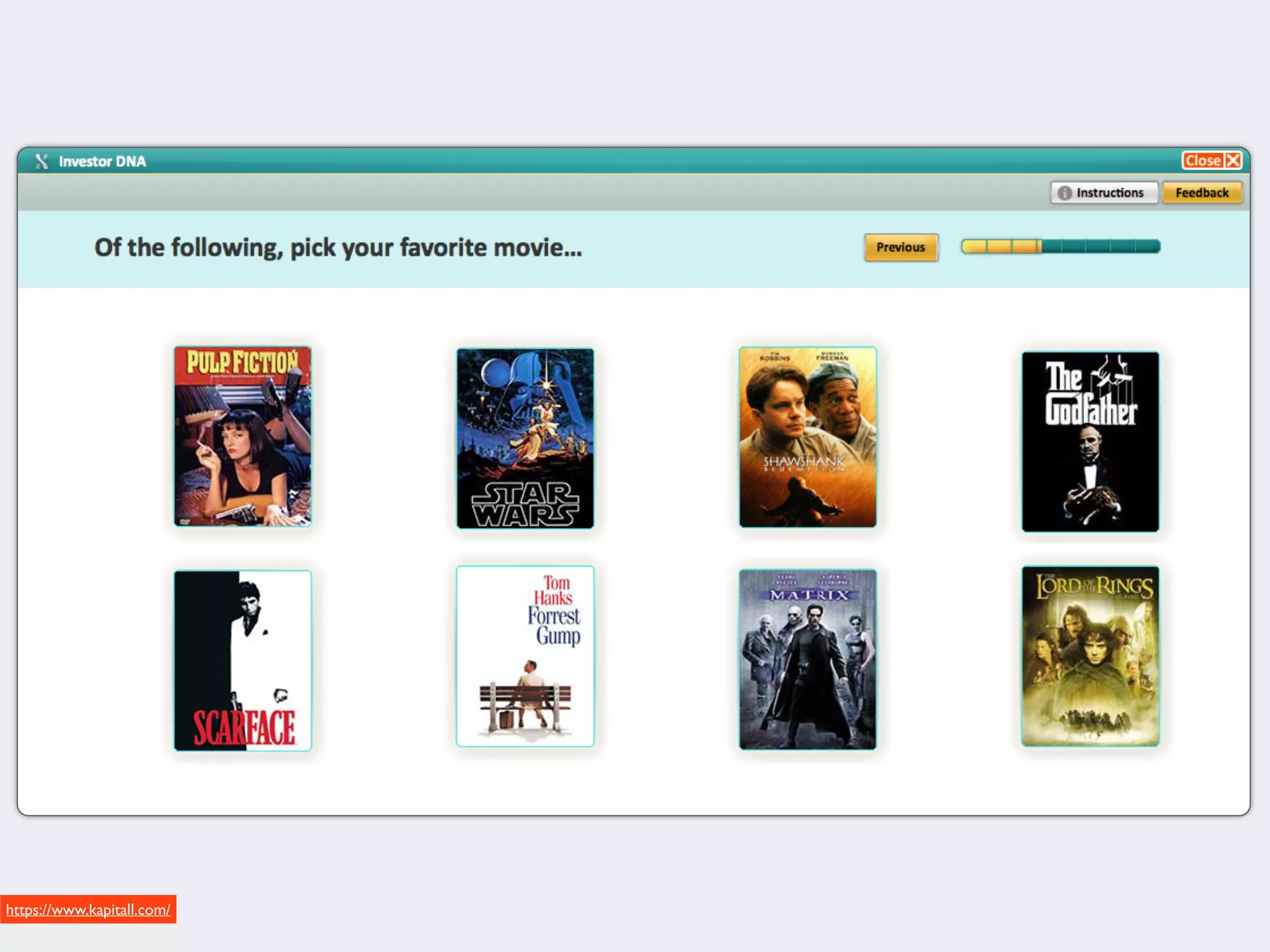Pick the Pulp Fiction movie poster

[x=242, y=436]
